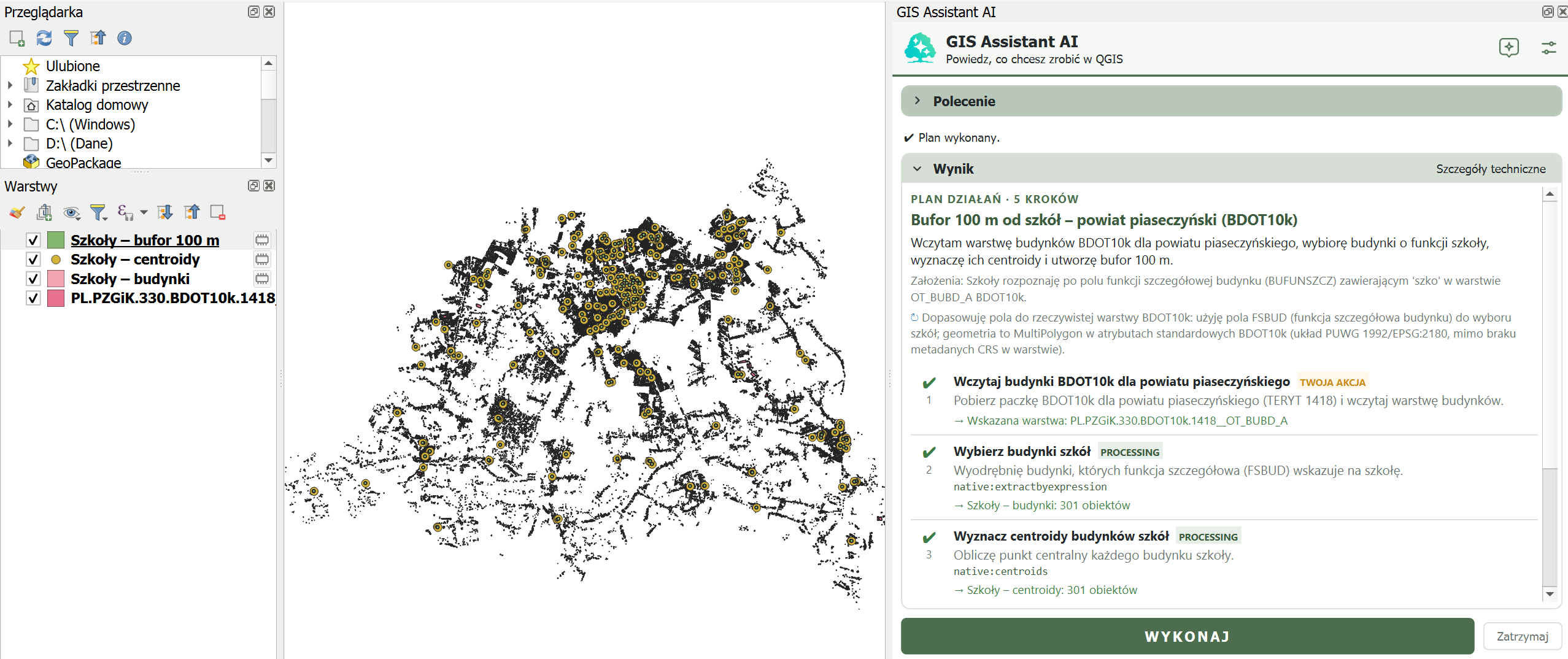Click the memory layer indicator for Szkoły – budynki
This screenshot has width=1568, height=659.
pos(262,279)
